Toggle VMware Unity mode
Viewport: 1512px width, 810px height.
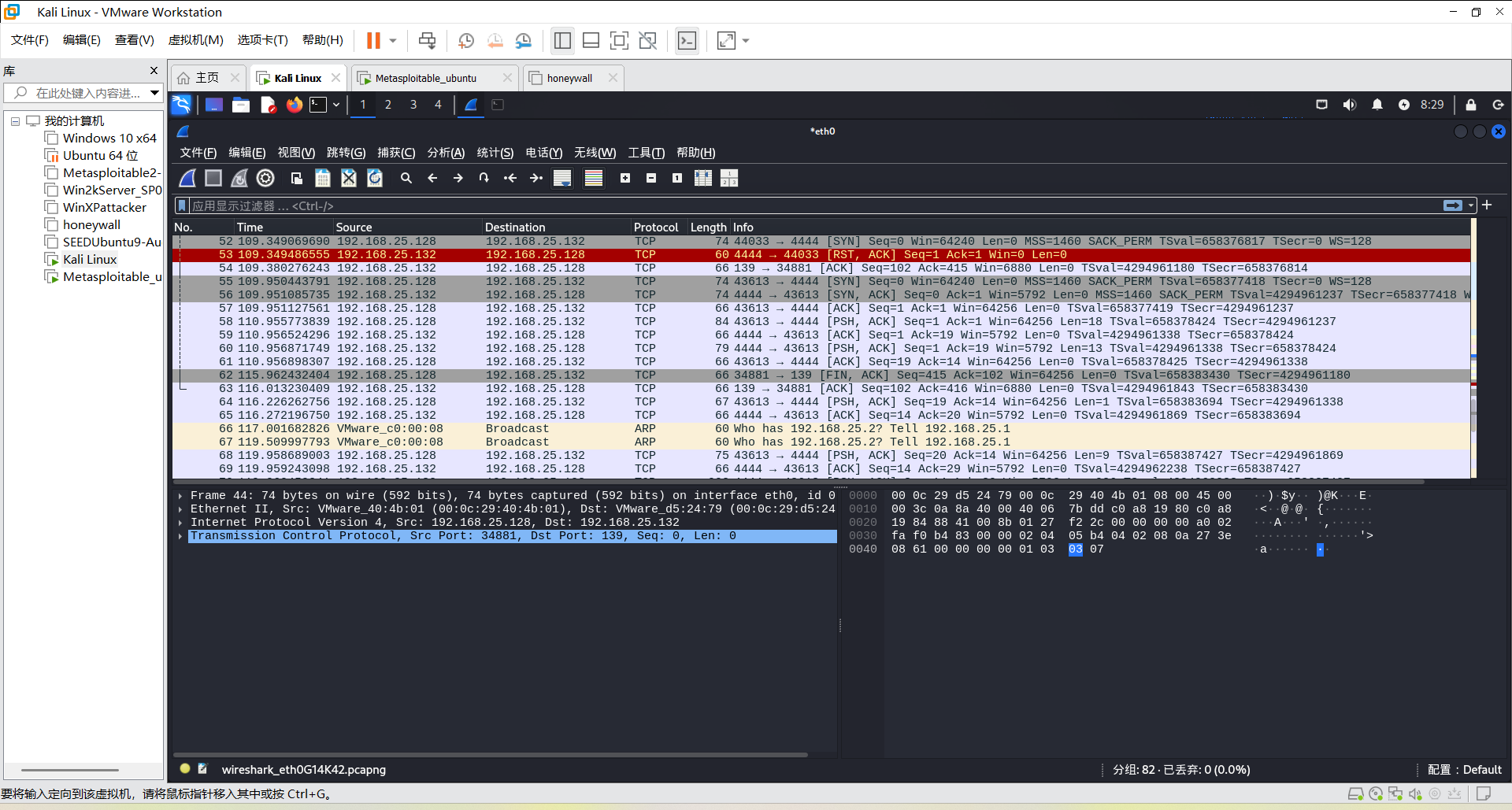[648, 40]
